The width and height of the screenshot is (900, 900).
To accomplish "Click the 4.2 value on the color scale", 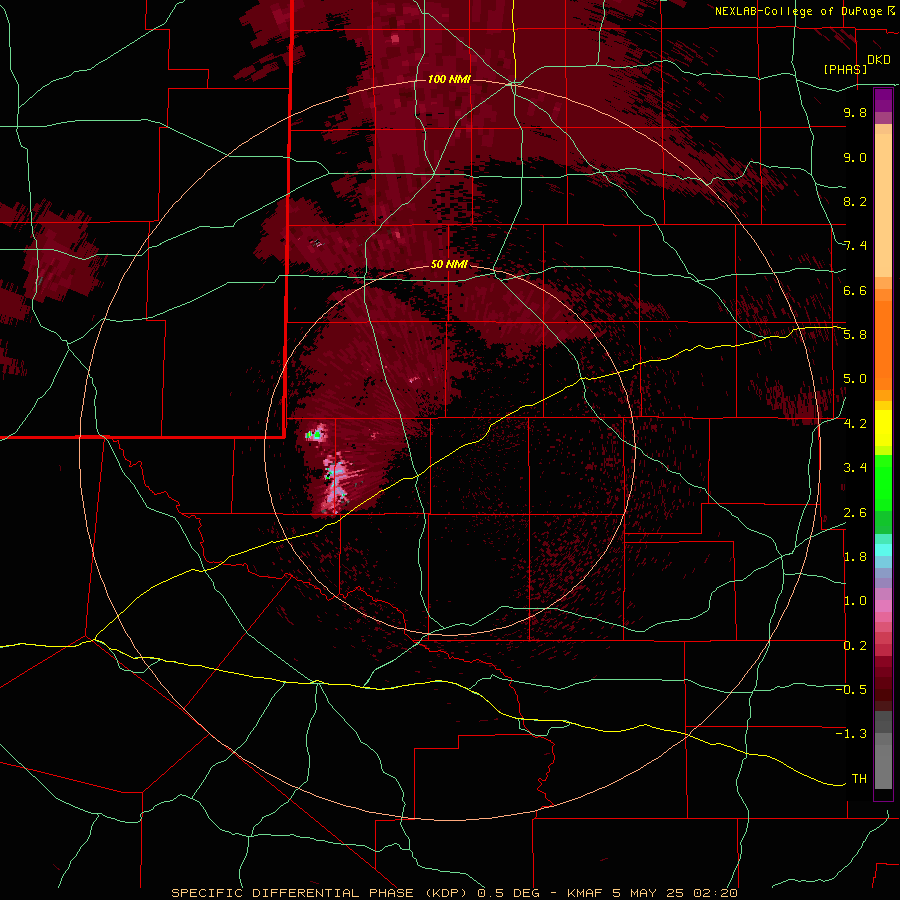I will (x=855, y=424).
